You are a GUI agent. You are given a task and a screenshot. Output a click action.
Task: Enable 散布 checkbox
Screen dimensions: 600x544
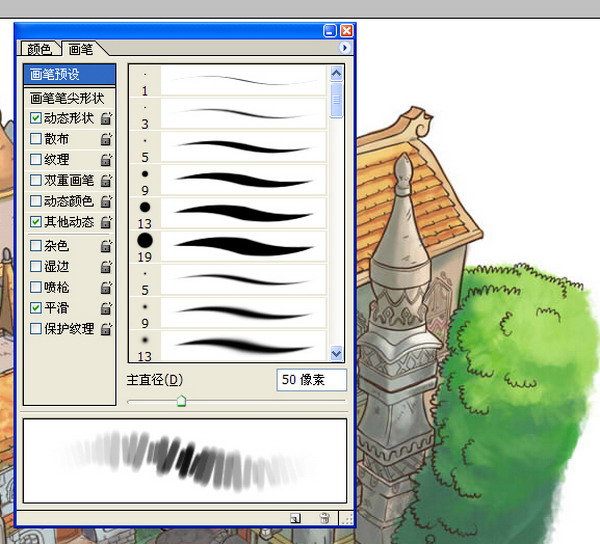point(36,138)
